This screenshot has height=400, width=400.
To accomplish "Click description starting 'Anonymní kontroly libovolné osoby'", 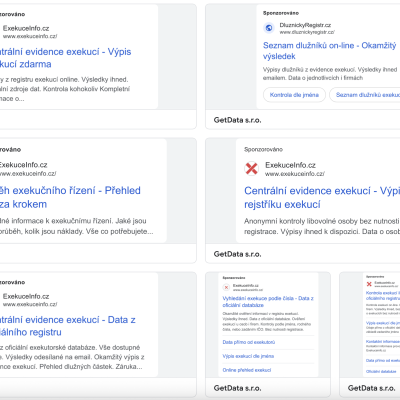I will point(322,226).
